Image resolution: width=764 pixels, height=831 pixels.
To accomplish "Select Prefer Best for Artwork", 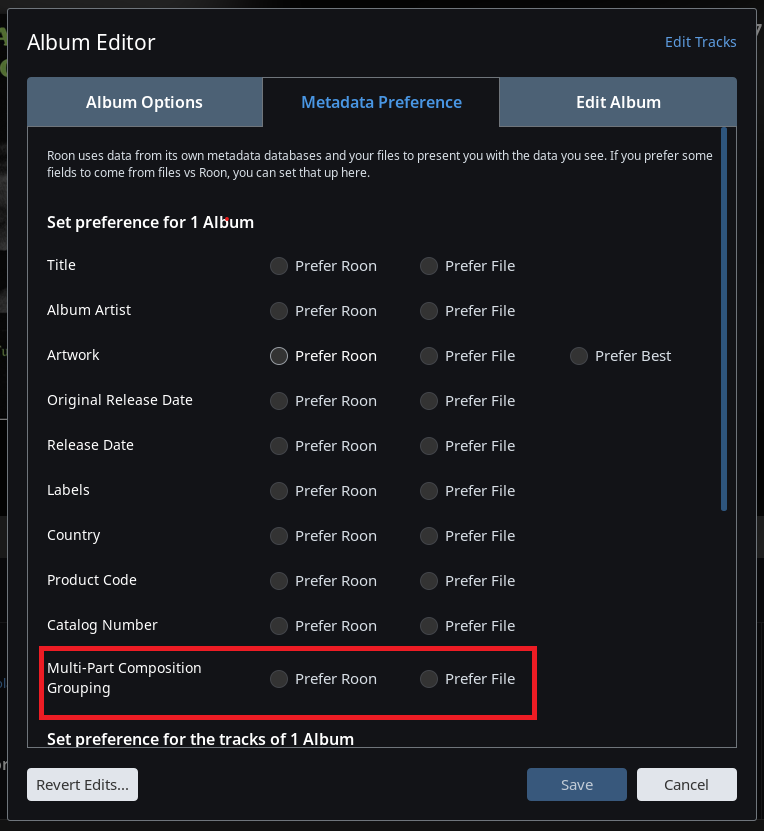I will coord(579,356).
